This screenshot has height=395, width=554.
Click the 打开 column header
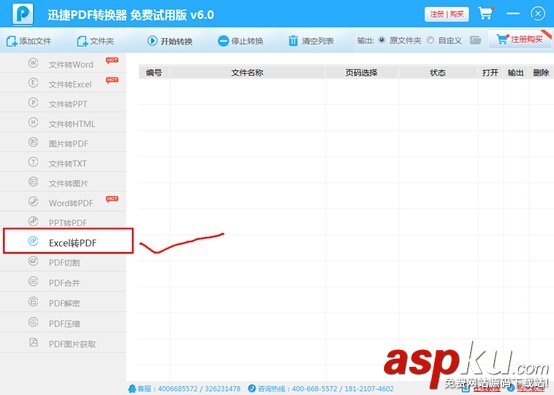(x=490, y=72)
